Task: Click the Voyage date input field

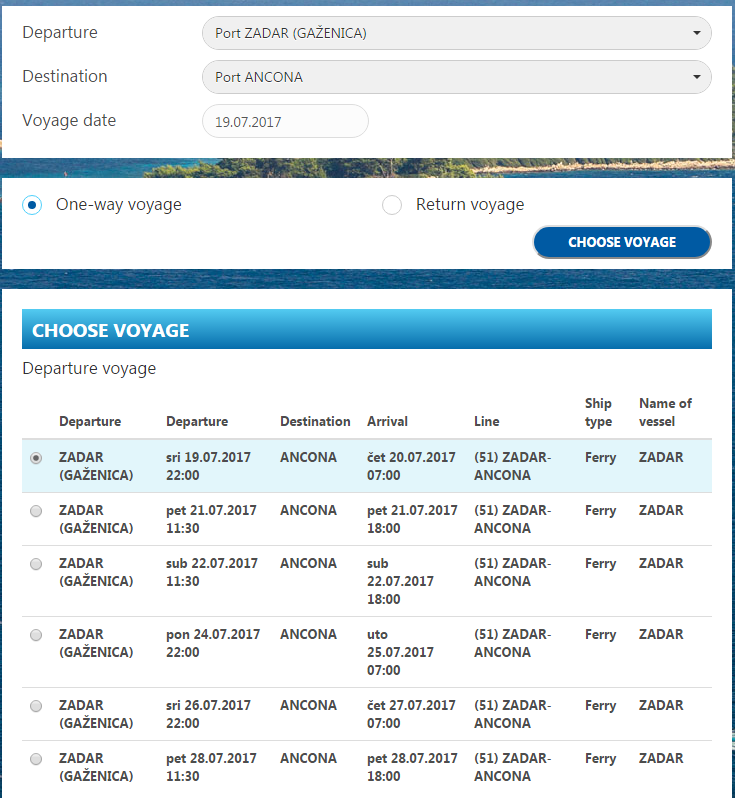Action: 285,121
